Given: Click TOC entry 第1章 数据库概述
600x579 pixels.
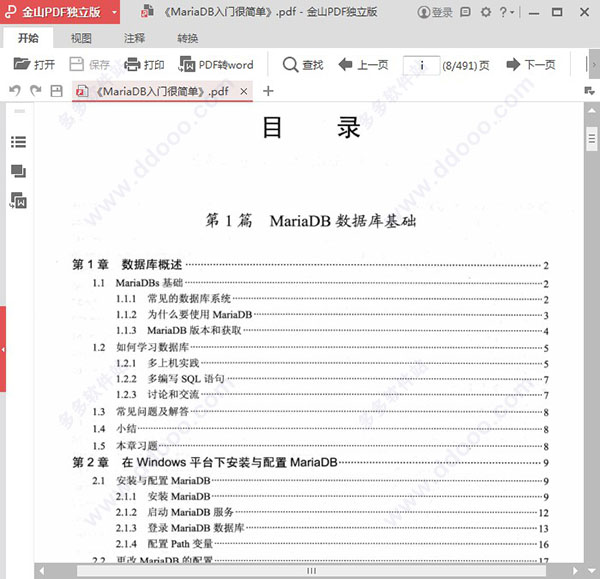Looking at the screenshot, I should click(310, 264).
